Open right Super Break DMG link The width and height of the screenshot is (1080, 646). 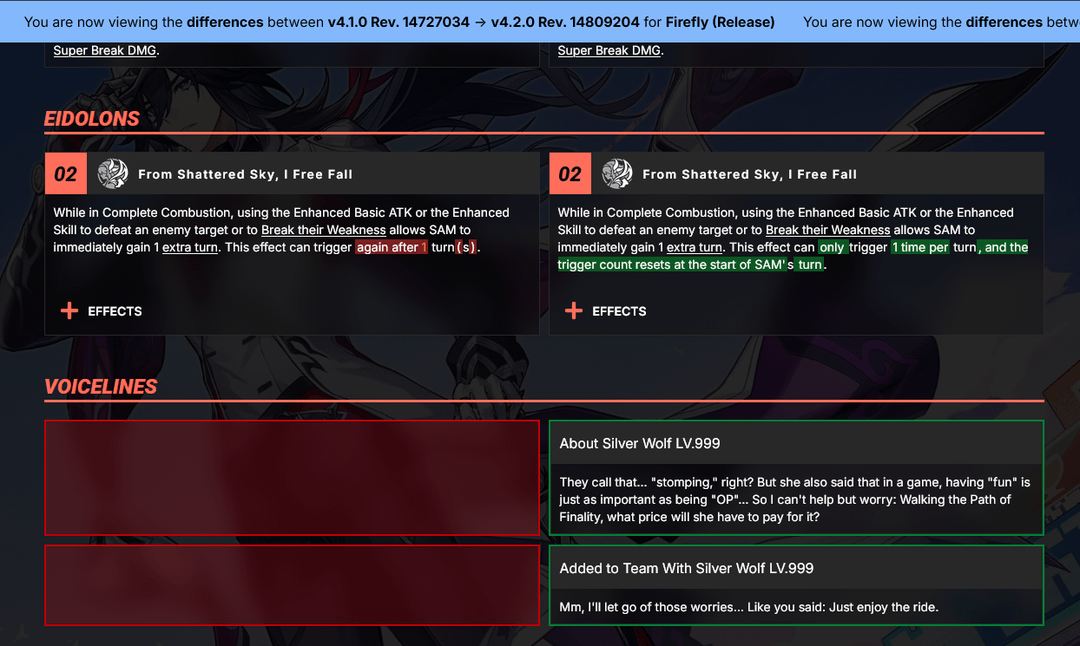pos(609,50)
